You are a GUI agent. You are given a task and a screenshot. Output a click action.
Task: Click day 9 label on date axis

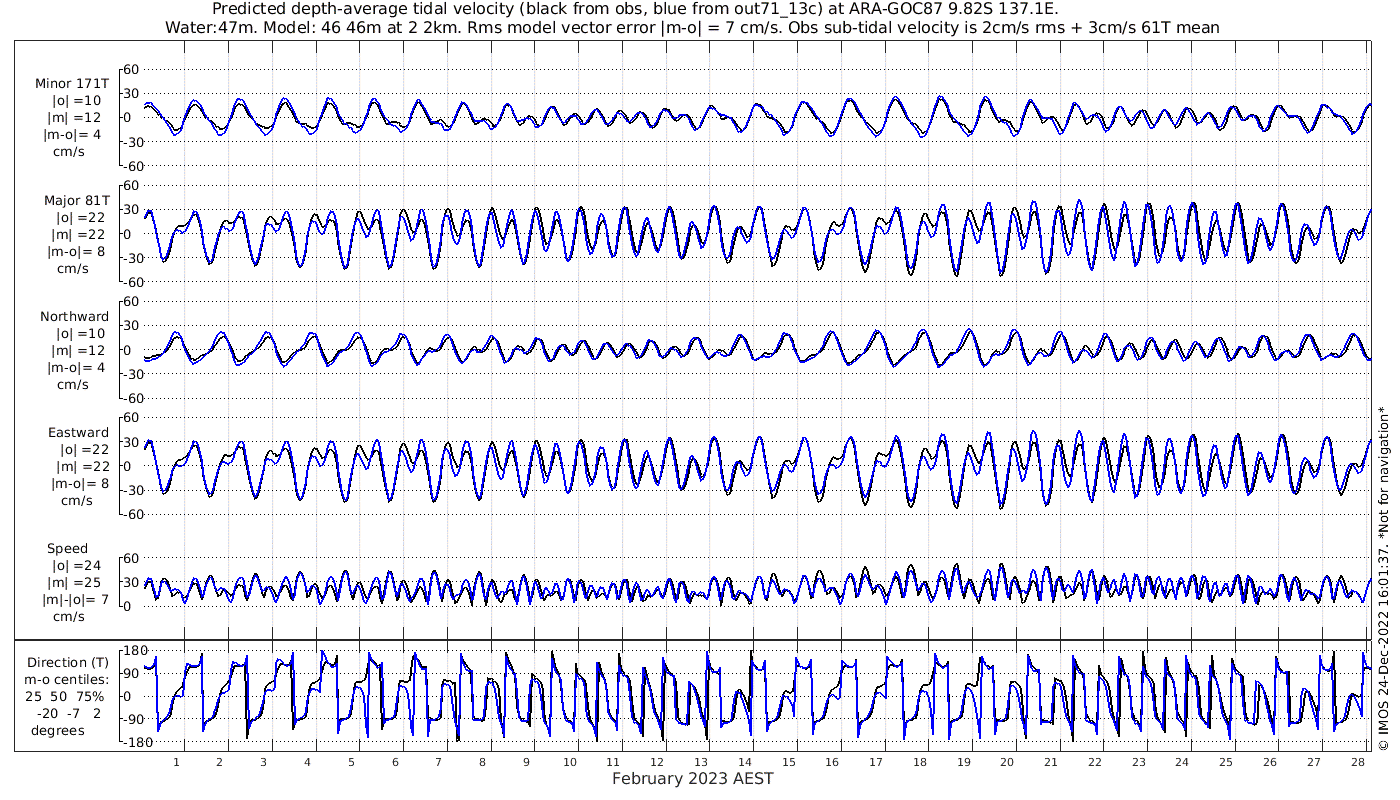pyautogui.click(x=526, y=761)
